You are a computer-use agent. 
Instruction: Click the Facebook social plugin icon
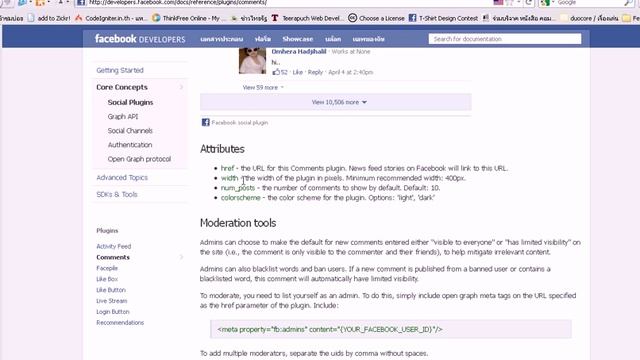(205, 122)
